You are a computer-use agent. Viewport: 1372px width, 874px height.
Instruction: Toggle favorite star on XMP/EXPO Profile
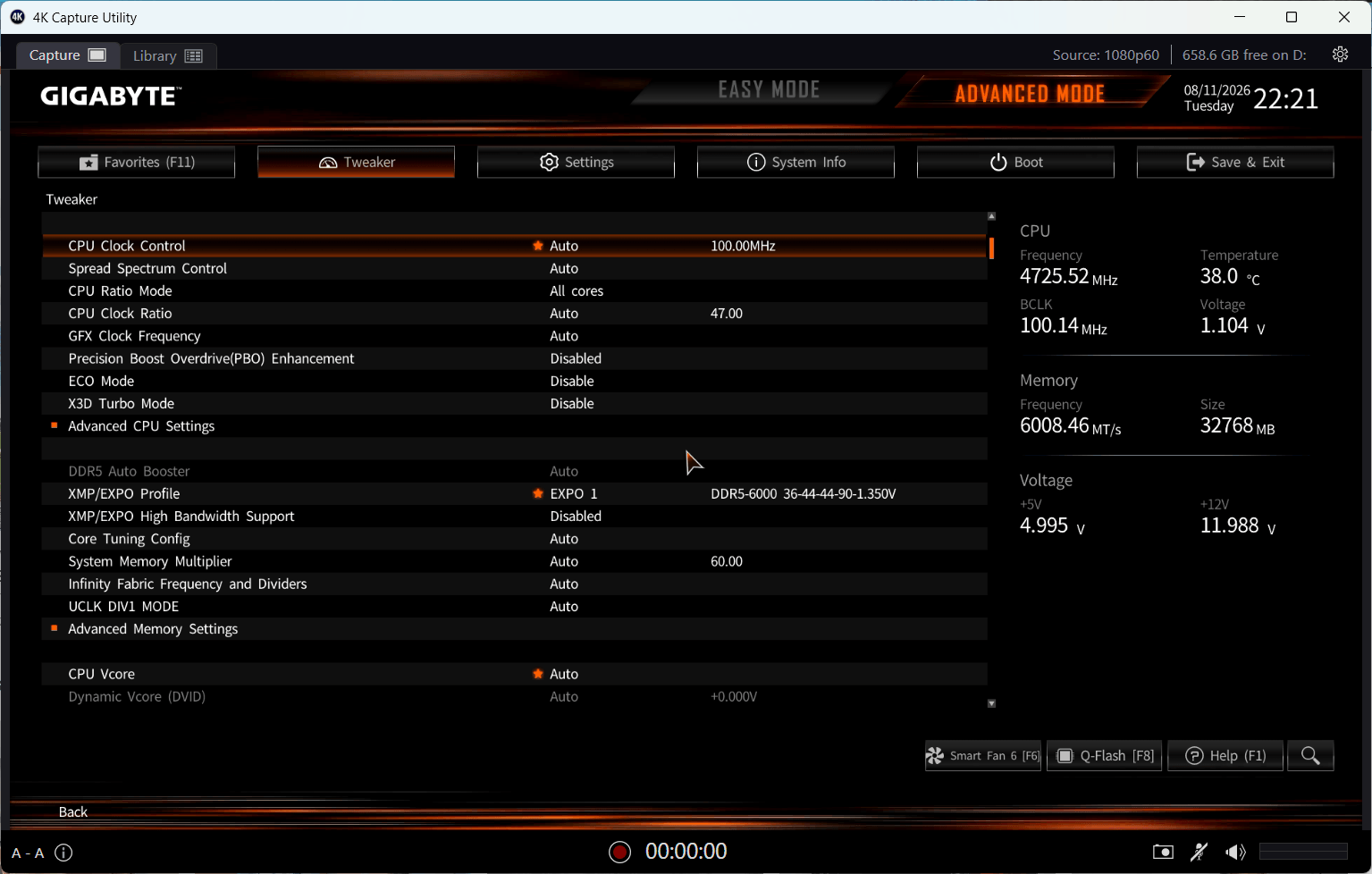538,493
